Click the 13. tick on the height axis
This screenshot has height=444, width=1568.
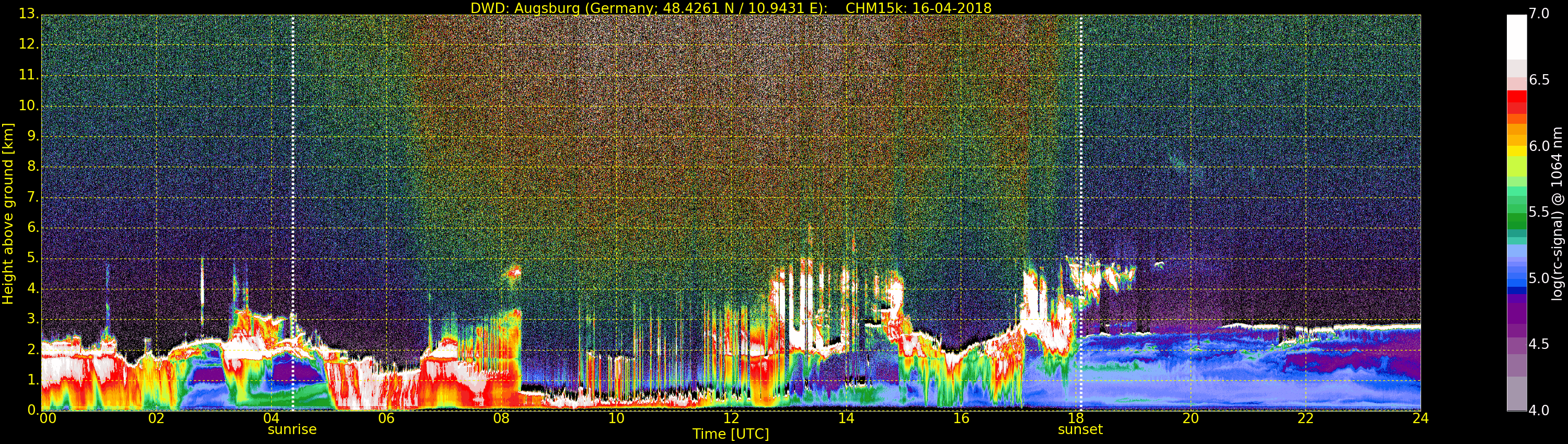[28, 14]
